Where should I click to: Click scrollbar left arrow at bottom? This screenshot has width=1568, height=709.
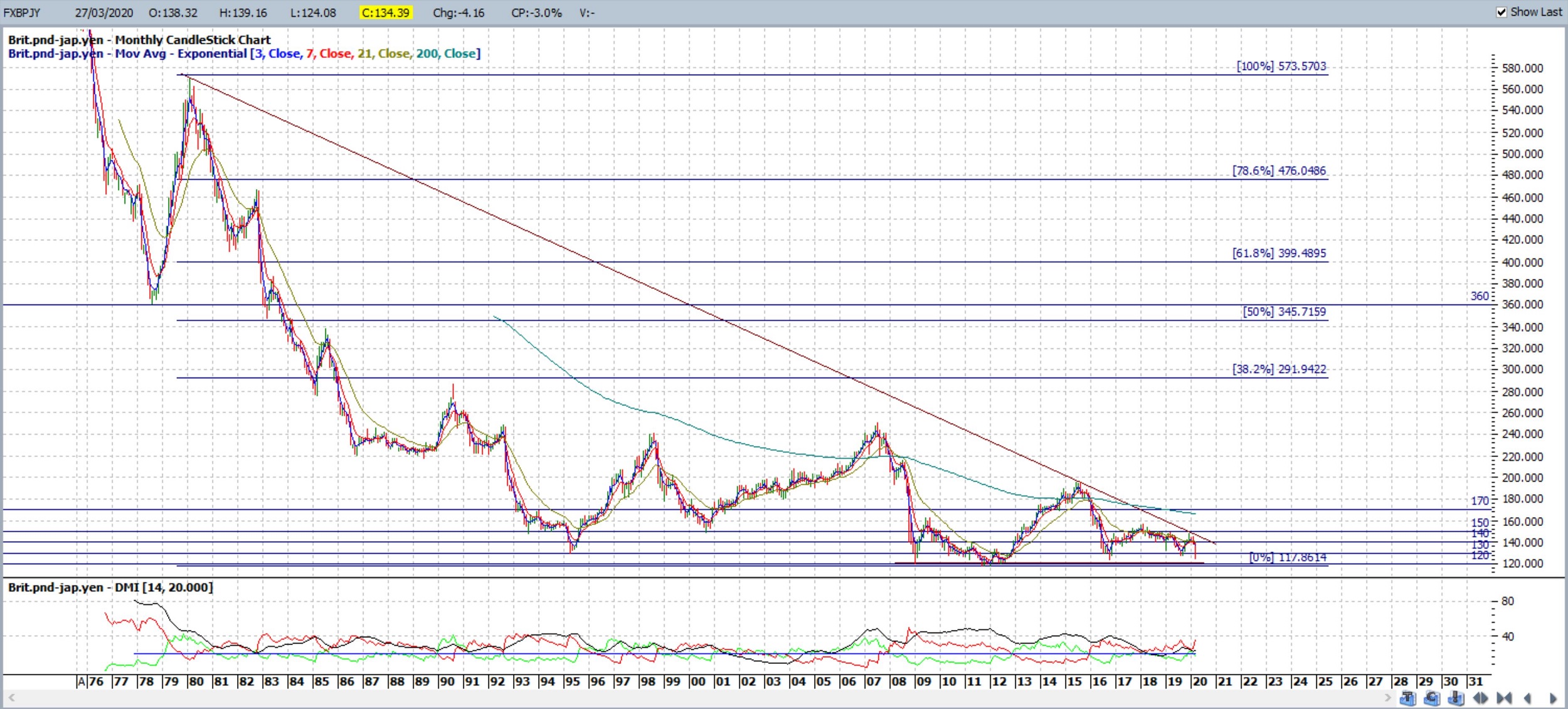[x=11, y=697]
